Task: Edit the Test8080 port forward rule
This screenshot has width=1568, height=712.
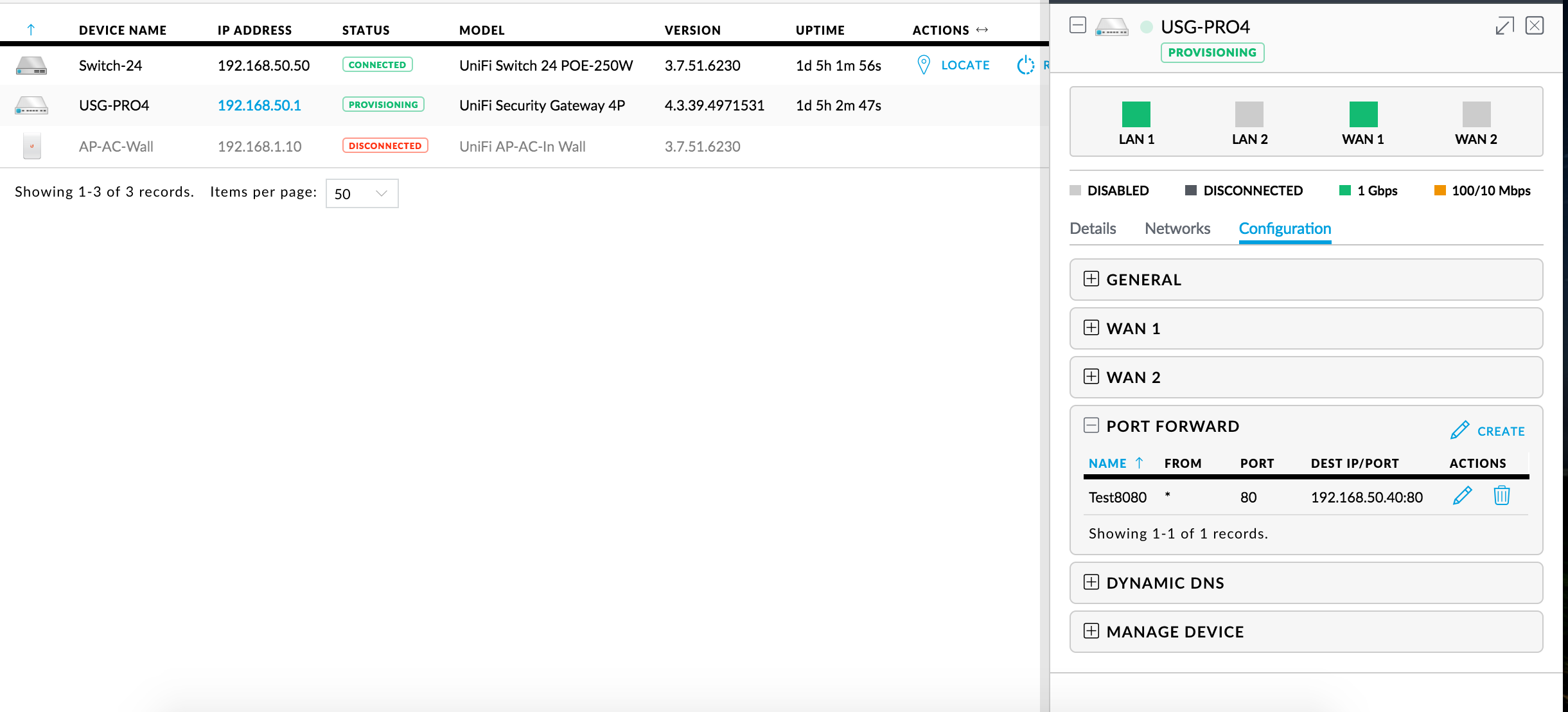Action: pyautogui.click(x=1462, y=496)
